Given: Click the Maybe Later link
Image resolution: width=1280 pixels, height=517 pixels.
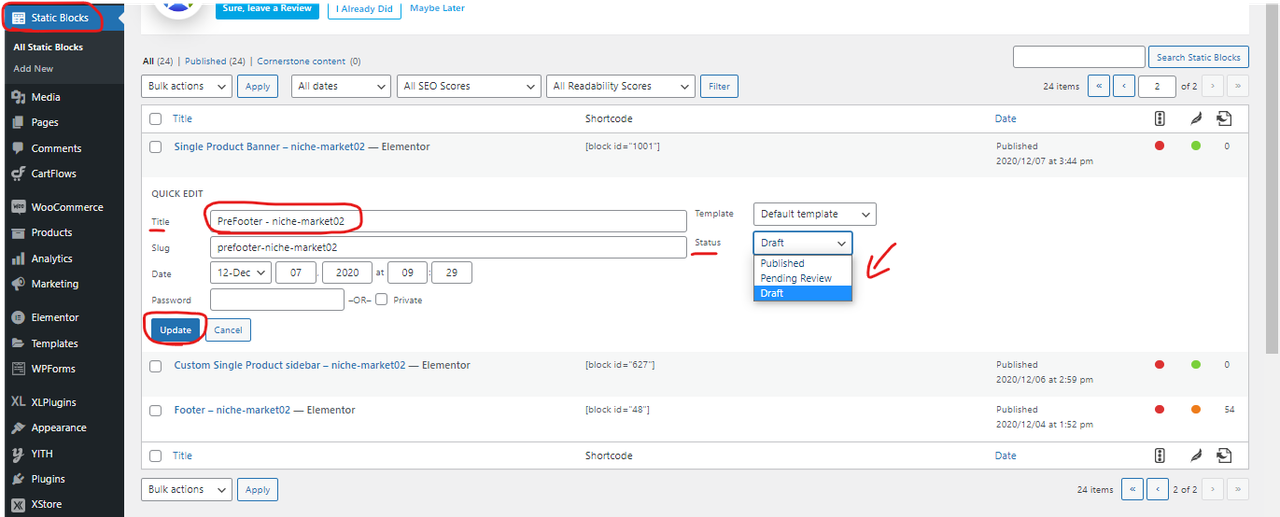Looking at the screenshot, I should pyautogui.click(x=437, y=8).
